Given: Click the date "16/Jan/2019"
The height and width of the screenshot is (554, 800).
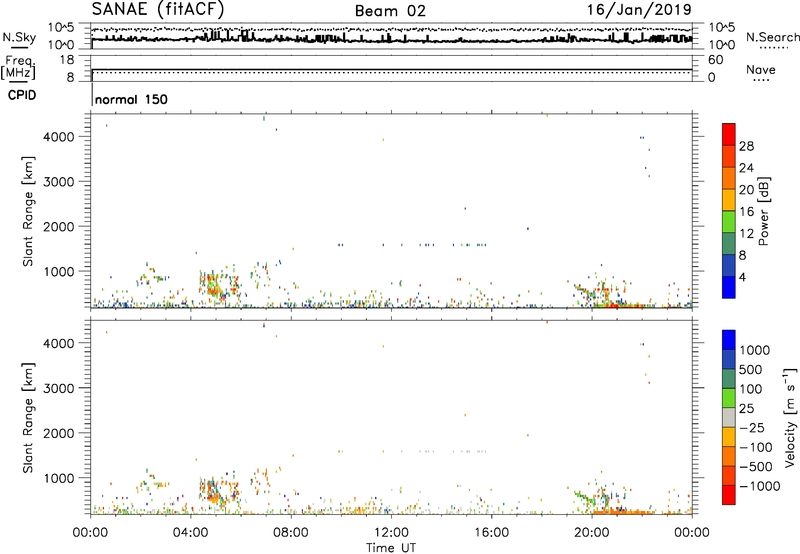Looking at the screenshot, I should (639, 9).
